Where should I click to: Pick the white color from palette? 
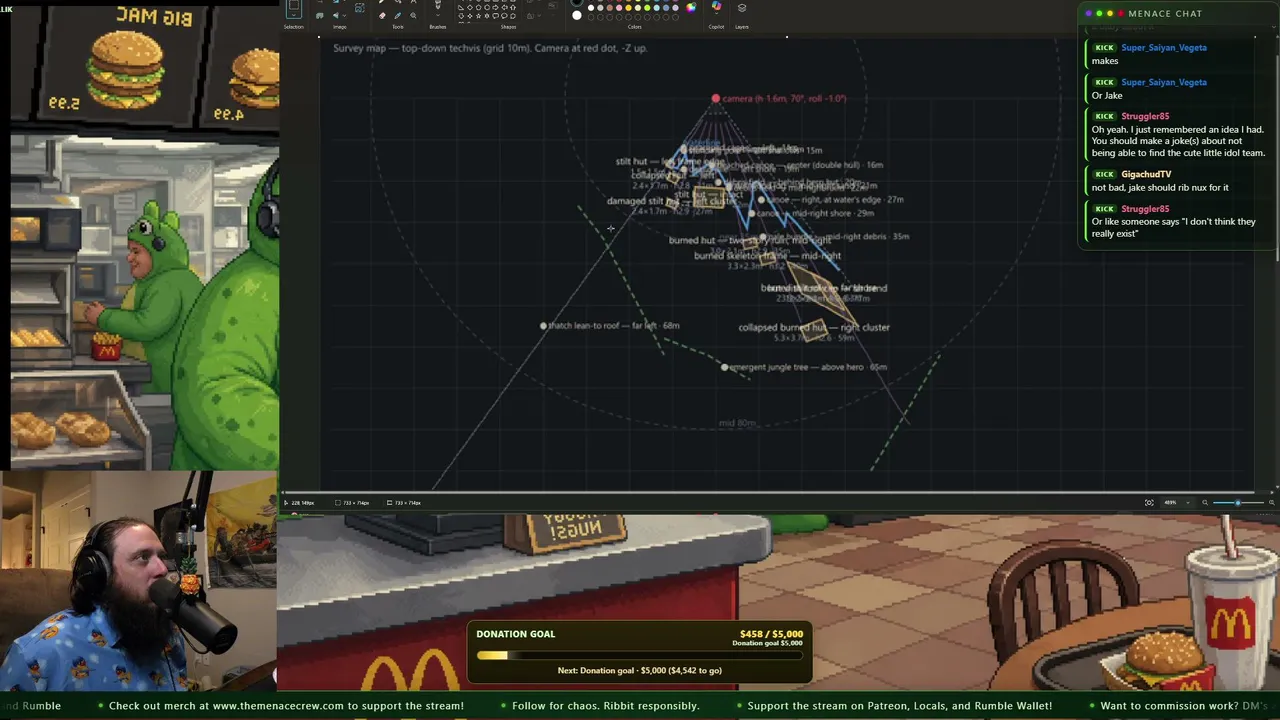(591, 7)
